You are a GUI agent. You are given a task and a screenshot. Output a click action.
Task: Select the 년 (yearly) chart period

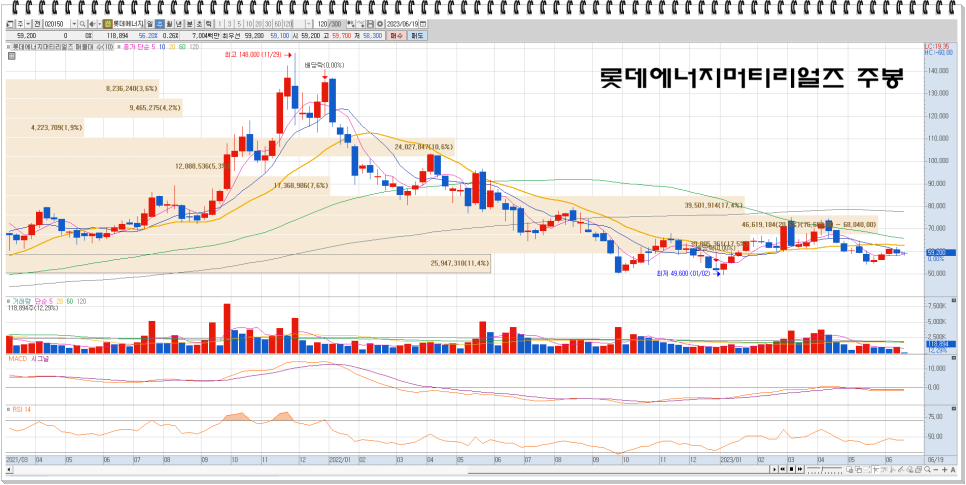coord(179,24)
